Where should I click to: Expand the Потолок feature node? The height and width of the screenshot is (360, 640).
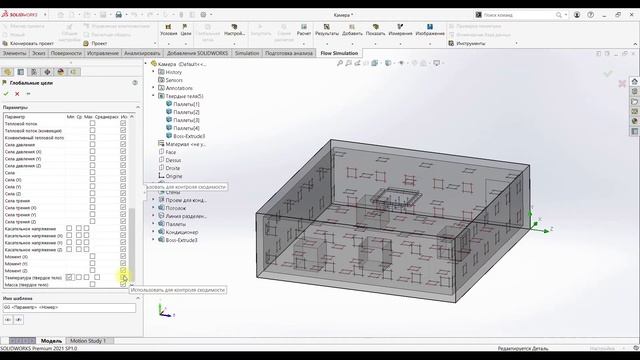tap(153, 208)
